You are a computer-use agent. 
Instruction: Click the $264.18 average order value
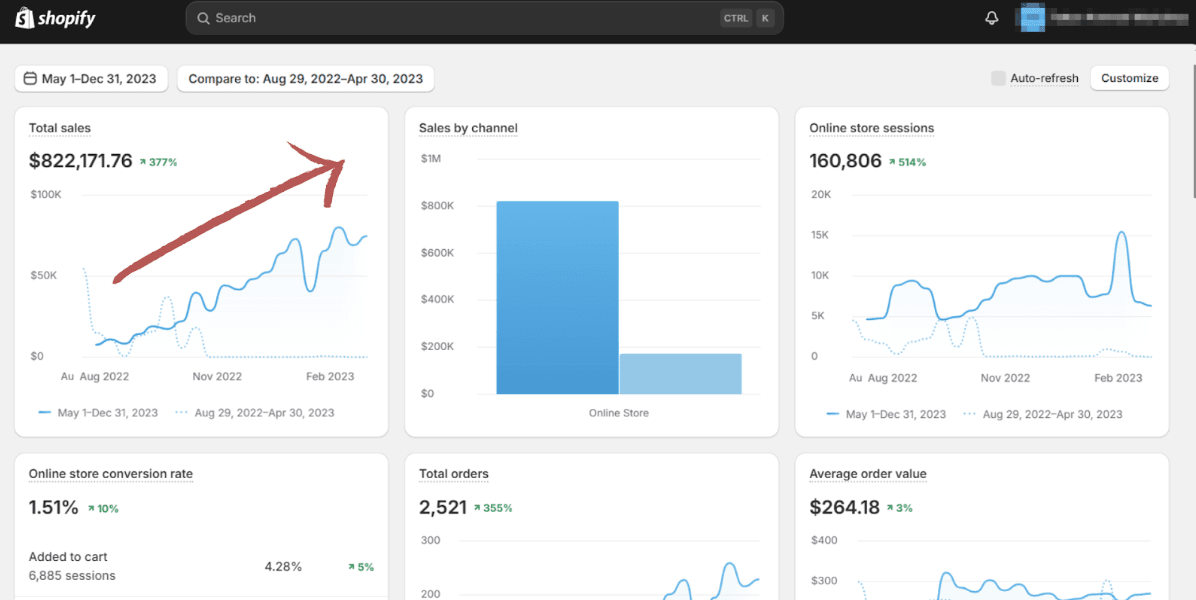tap(844, 508)
